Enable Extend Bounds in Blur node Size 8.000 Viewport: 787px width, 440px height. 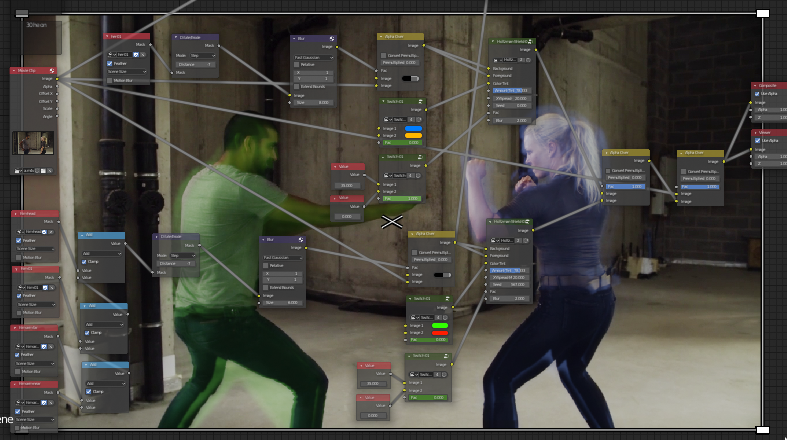pyautogui.click(x=297, y=87)
